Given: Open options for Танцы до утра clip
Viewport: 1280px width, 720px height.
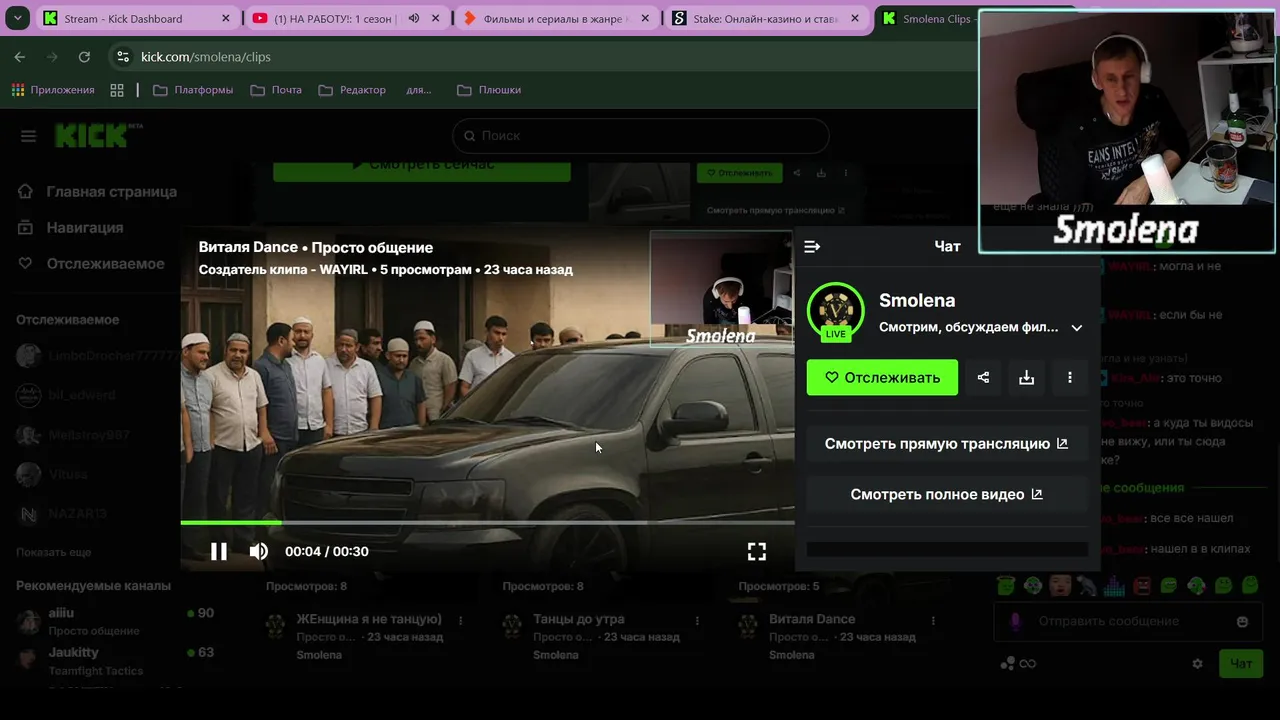Looking at the screenshot, I should (x=697, y=620).
